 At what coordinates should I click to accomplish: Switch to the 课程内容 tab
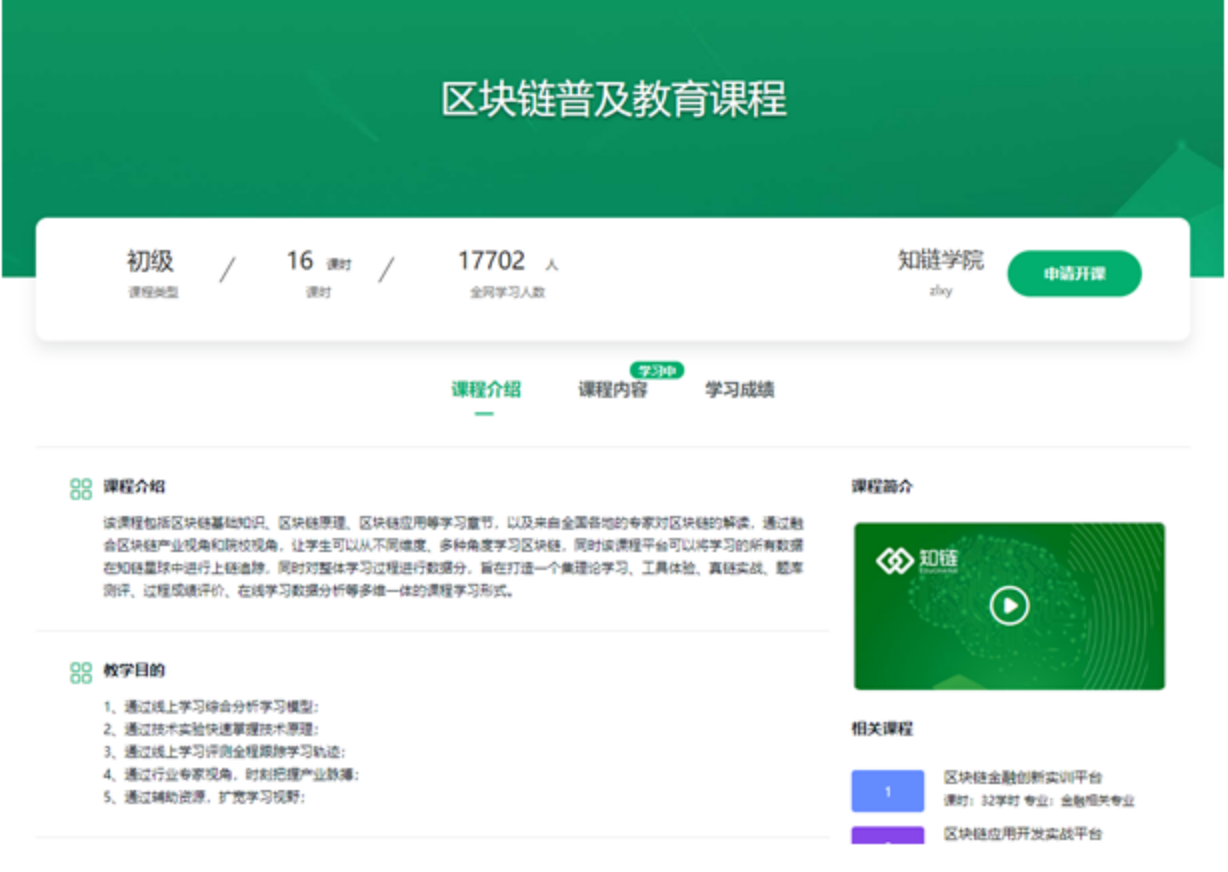[x=612, y=390]
